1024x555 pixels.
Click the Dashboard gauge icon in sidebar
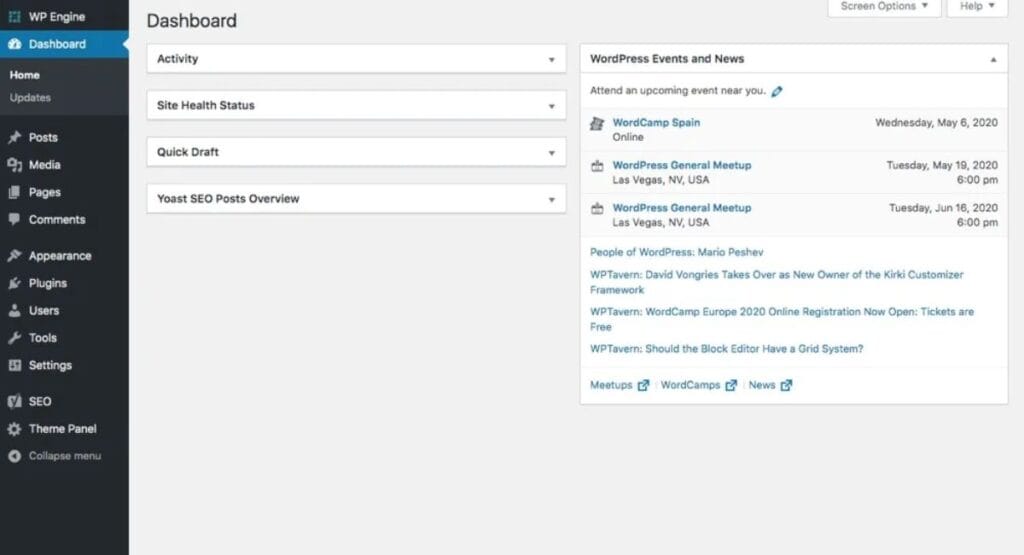[x=14, y=44]
